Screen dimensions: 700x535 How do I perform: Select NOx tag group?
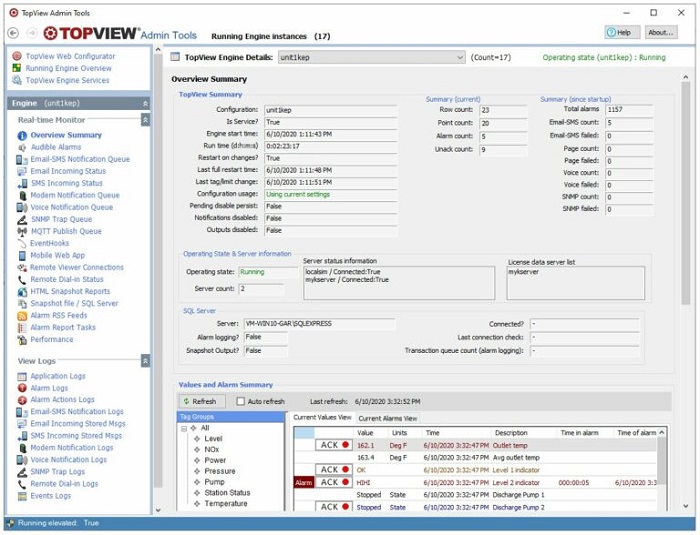click(212, 450)
